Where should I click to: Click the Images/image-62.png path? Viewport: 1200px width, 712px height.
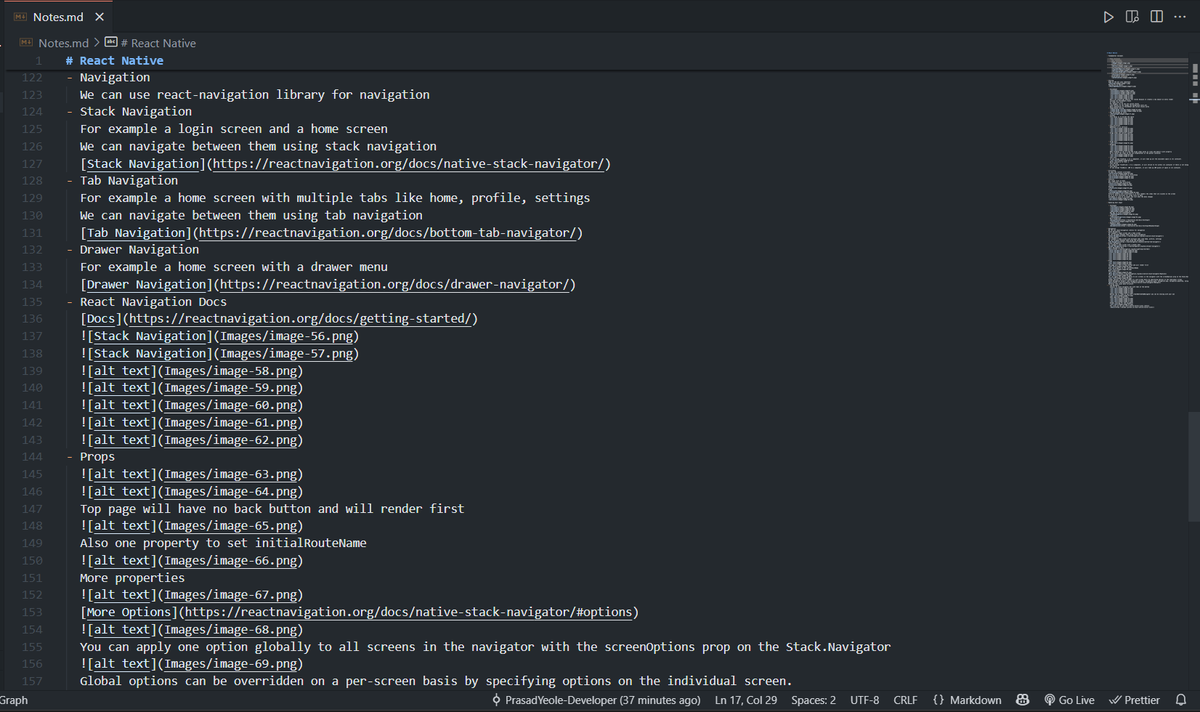229,440
